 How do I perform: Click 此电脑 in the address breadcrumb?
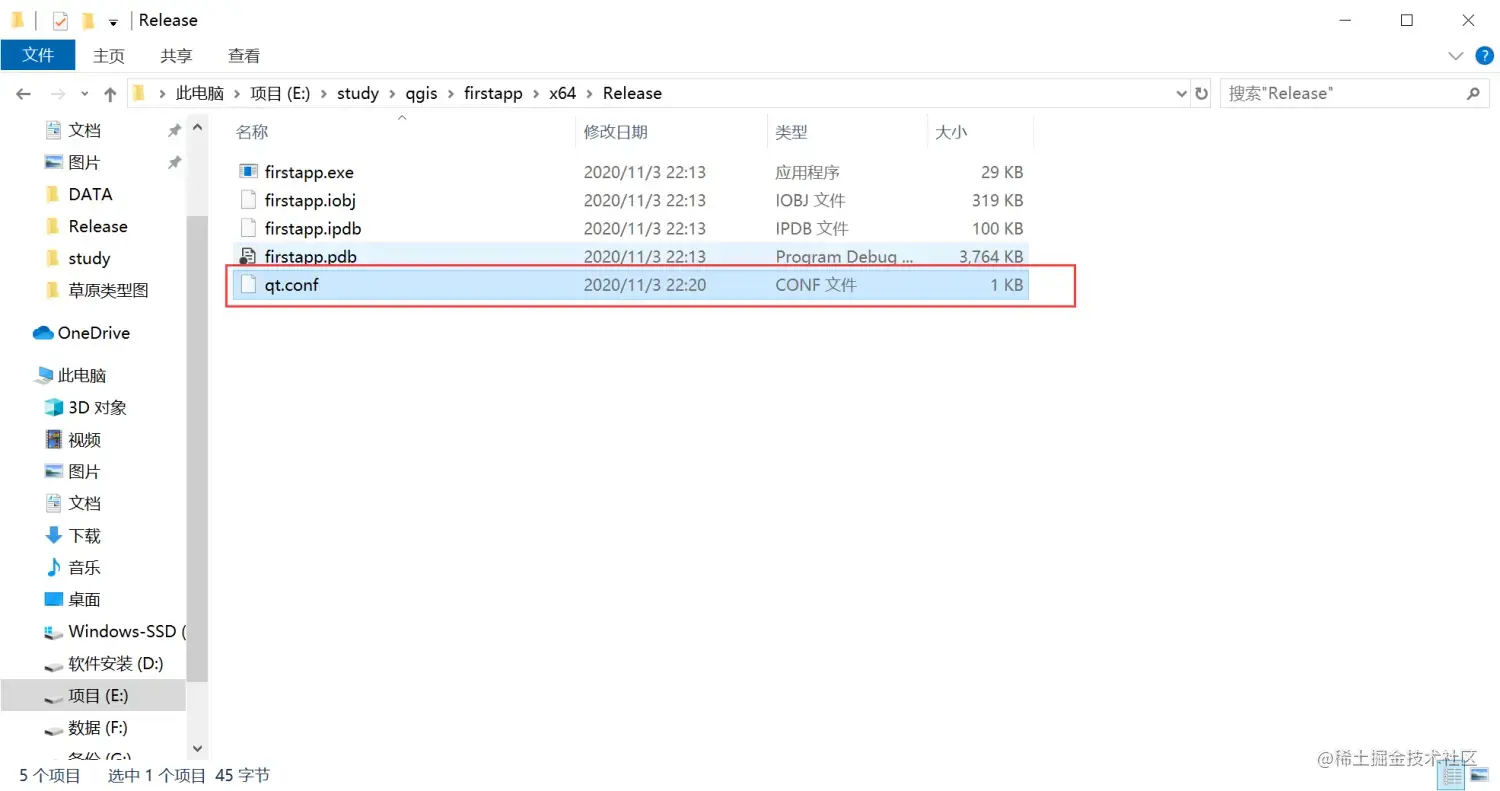click(x=199, y=93)
